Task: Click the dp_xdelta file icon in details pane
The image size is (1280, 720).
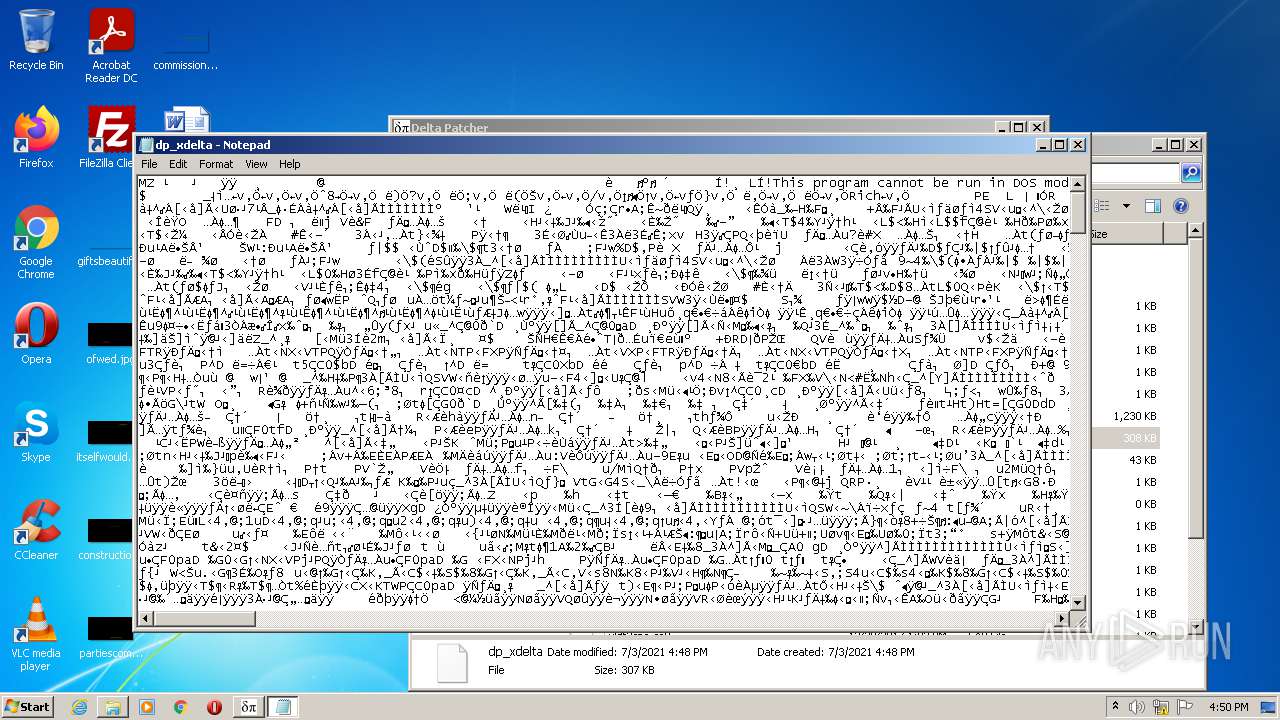Action: pos(452,663)
